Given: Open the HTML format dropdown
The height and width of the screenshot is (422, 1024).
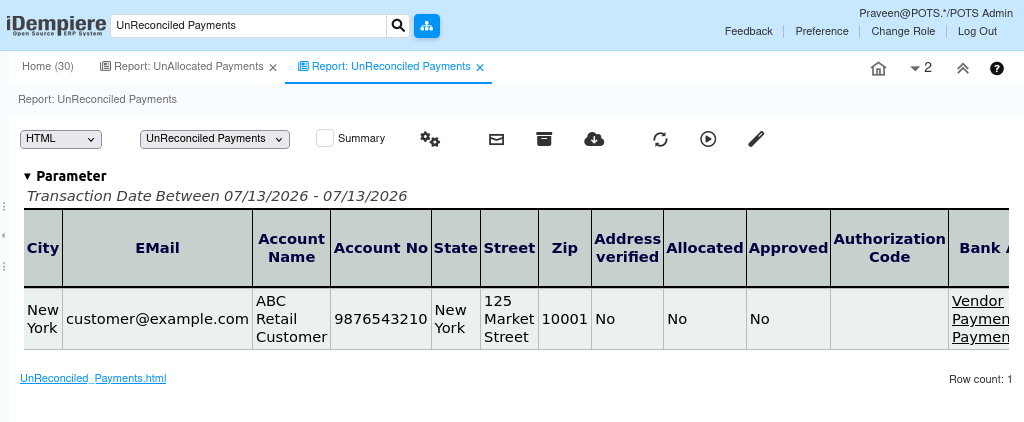Looking at the screenshot, I should [61, 139].
